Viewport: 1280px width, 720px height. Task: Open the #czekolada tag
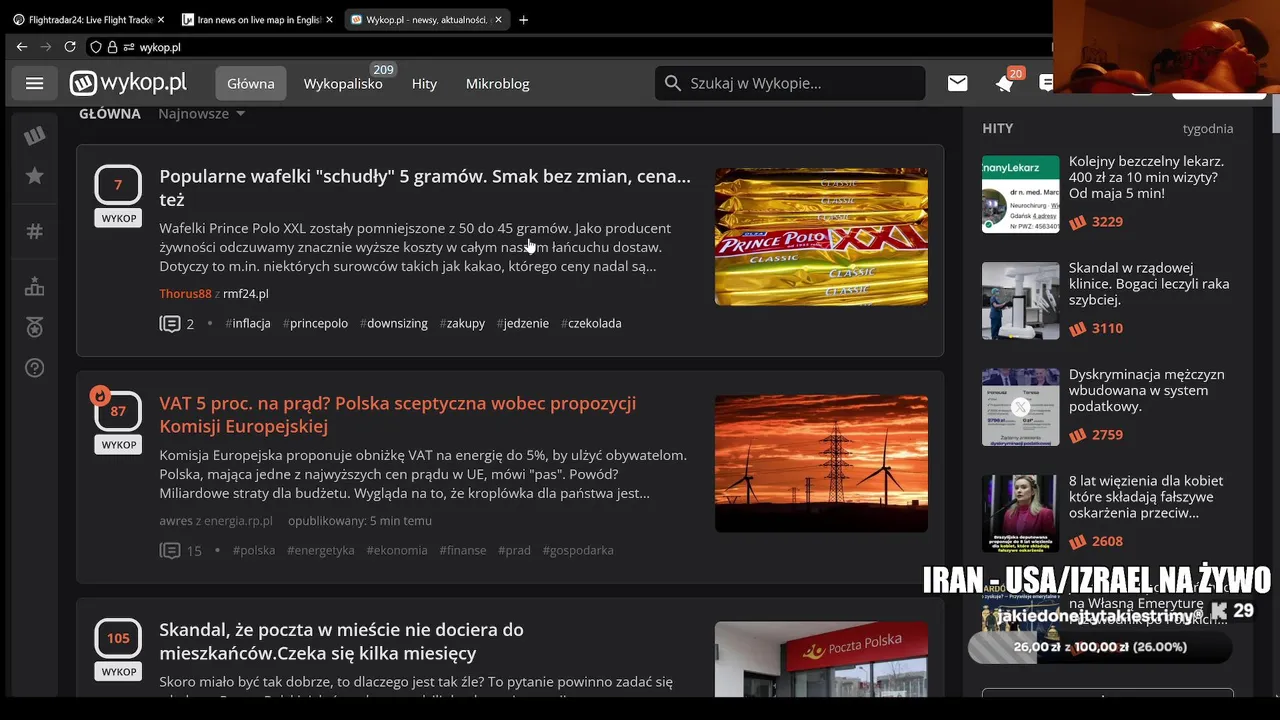click(x=591, y=323)
